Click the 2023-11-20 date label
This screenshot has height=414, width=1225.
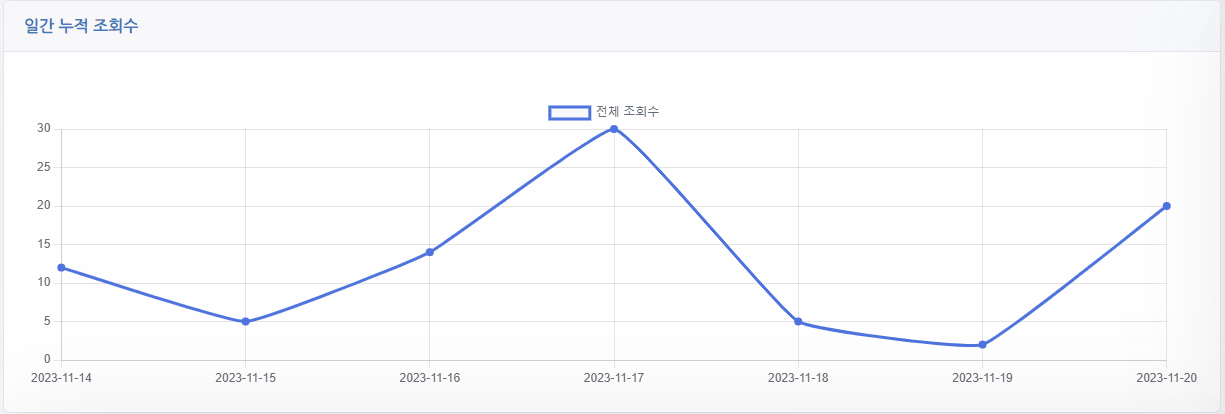point(1166,378)
